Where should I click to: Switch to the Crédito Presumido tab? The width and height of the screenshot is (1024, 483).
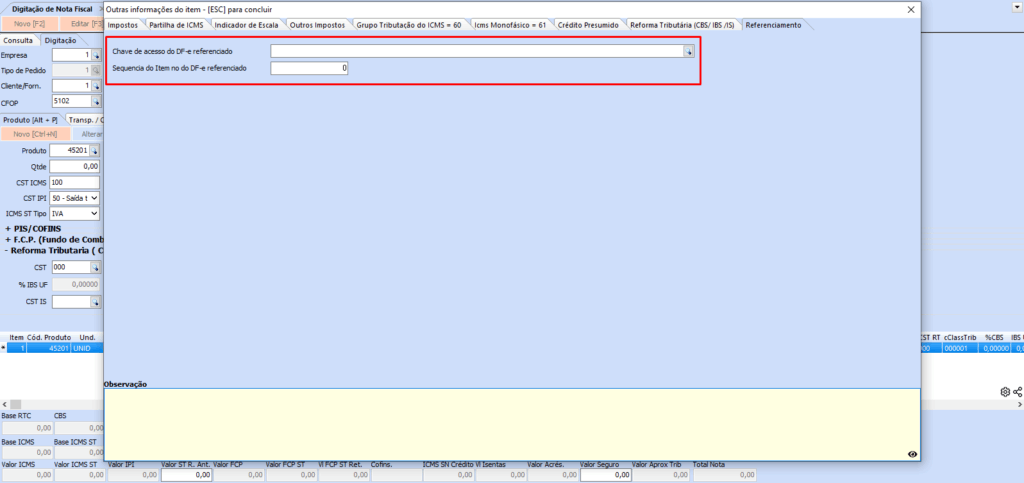click(588, 24)
